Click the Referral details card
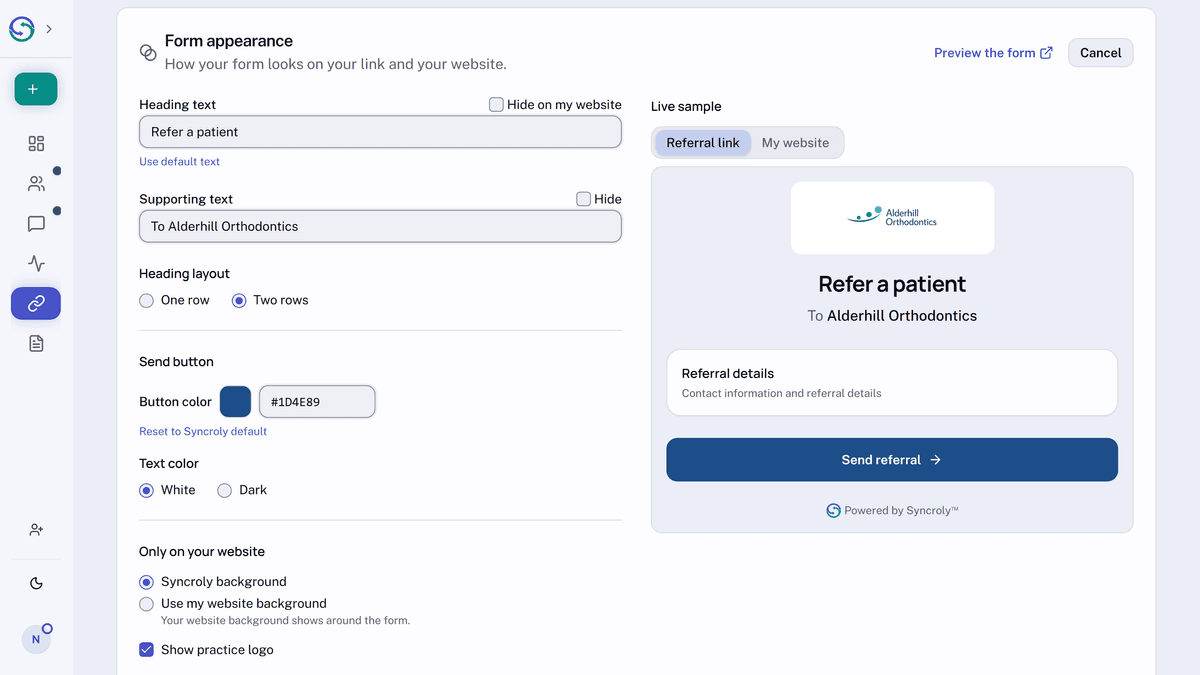 click(x=892, y=382)
